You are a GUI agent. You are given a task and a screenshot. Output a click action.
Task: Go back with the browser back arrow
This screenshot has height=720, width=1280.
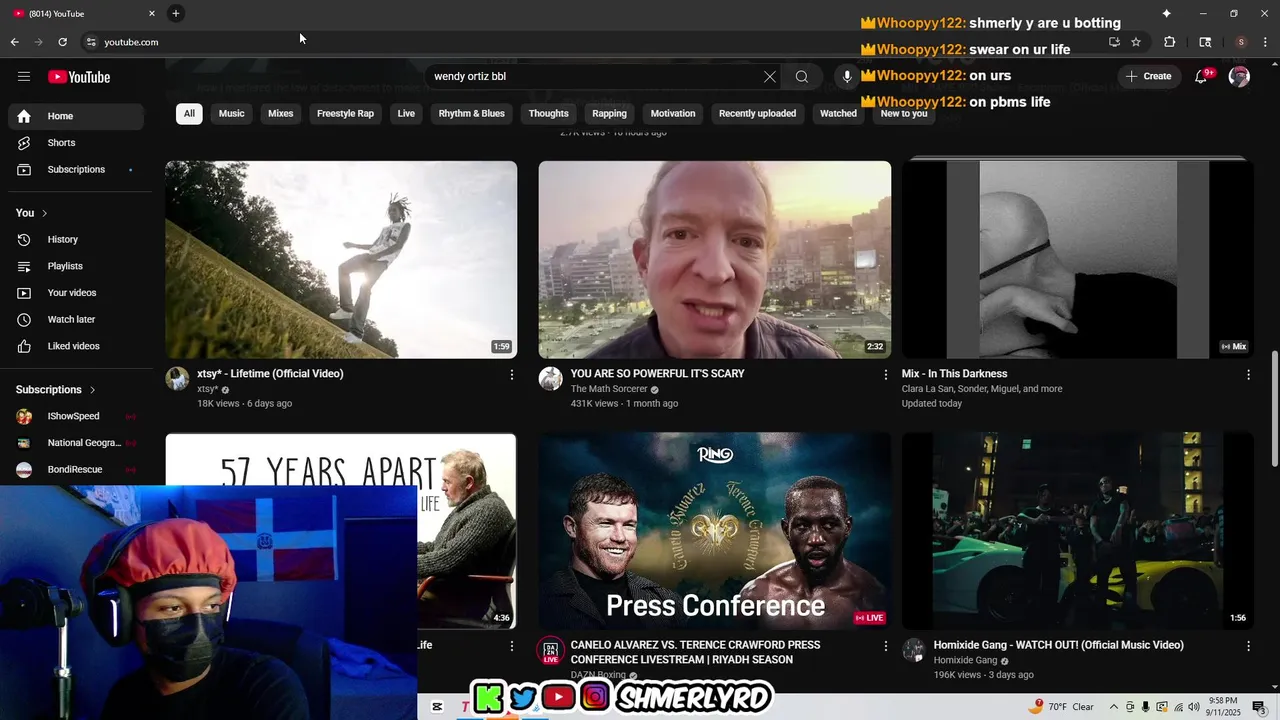pyautogui.click(x=14, y=42)
